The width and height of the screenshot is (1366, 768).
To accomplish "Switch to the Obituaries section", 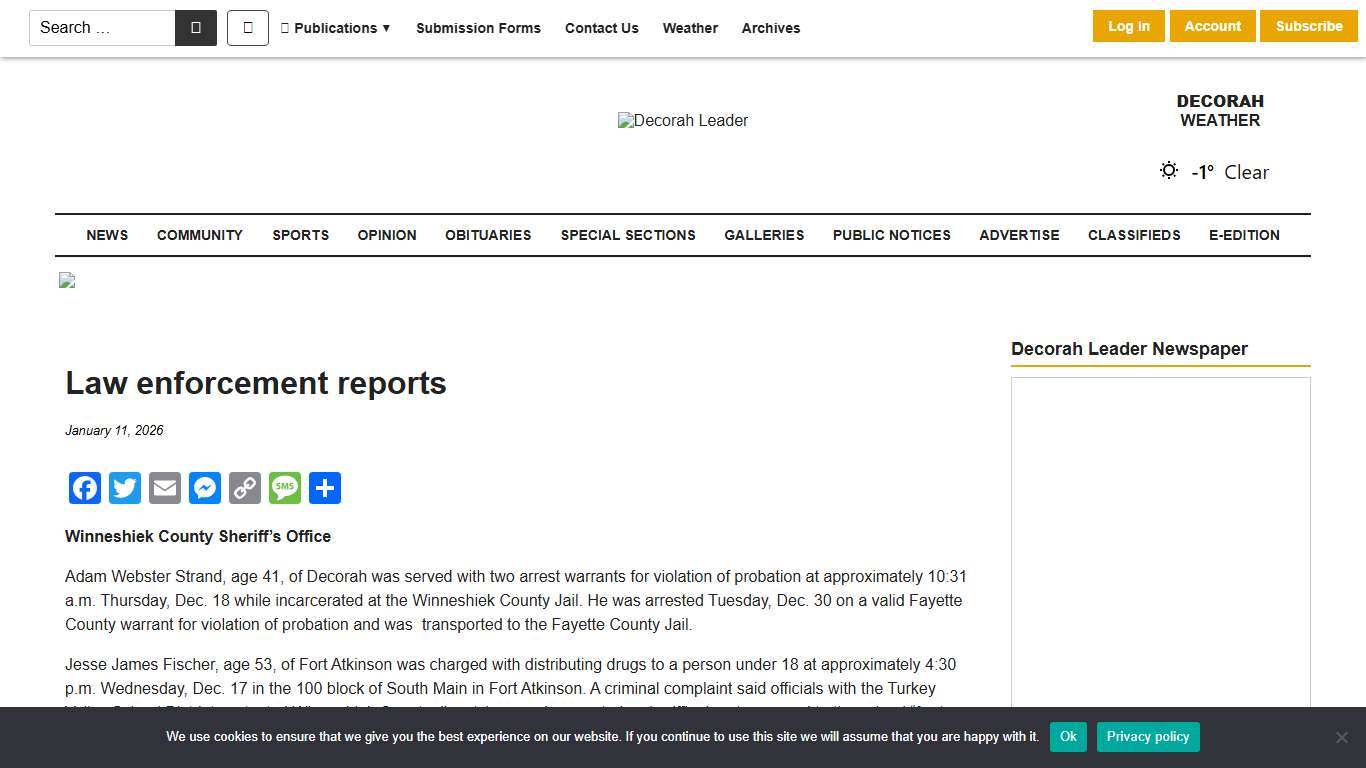I will tap(488, 235).
